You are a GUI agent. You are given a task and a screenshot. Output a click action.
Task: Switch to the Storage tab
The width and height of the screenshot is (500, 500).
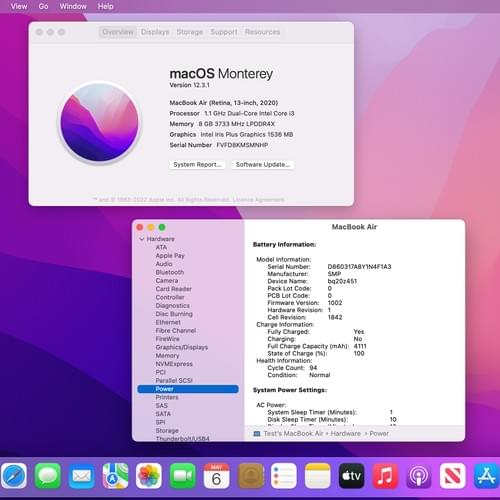190,32
